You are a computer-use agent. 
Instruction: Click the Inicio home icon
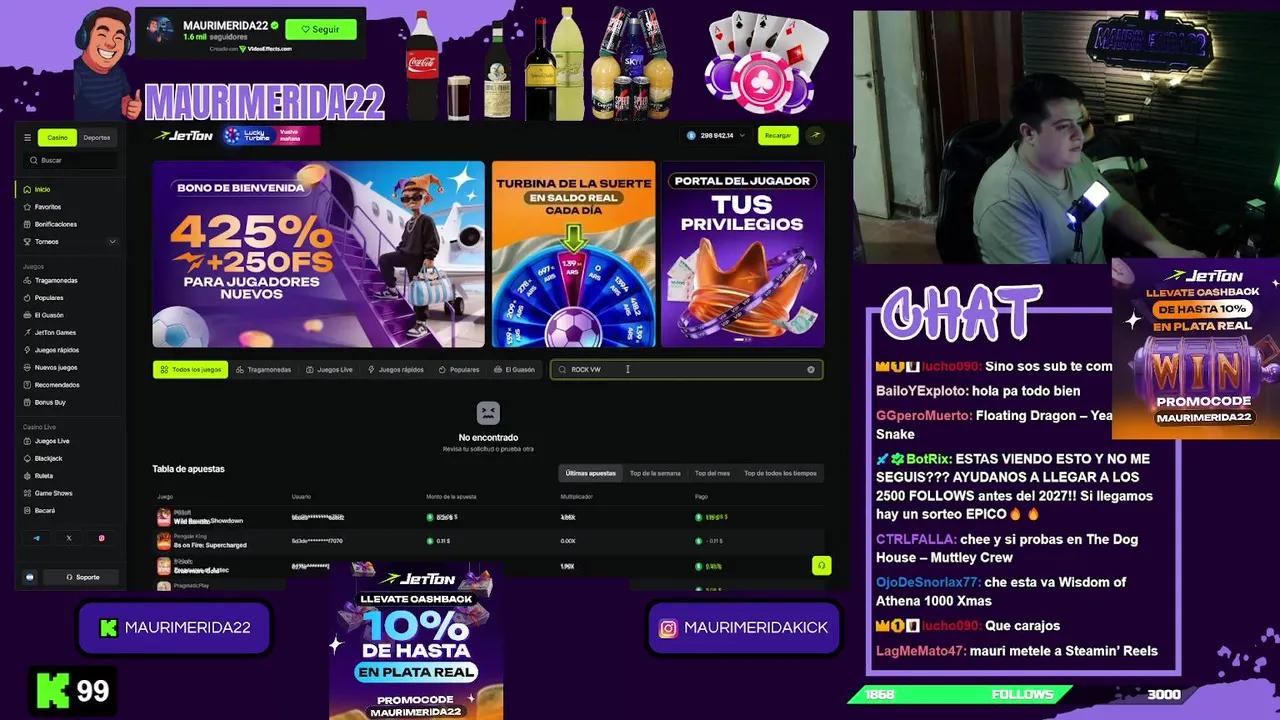point(27,189)
